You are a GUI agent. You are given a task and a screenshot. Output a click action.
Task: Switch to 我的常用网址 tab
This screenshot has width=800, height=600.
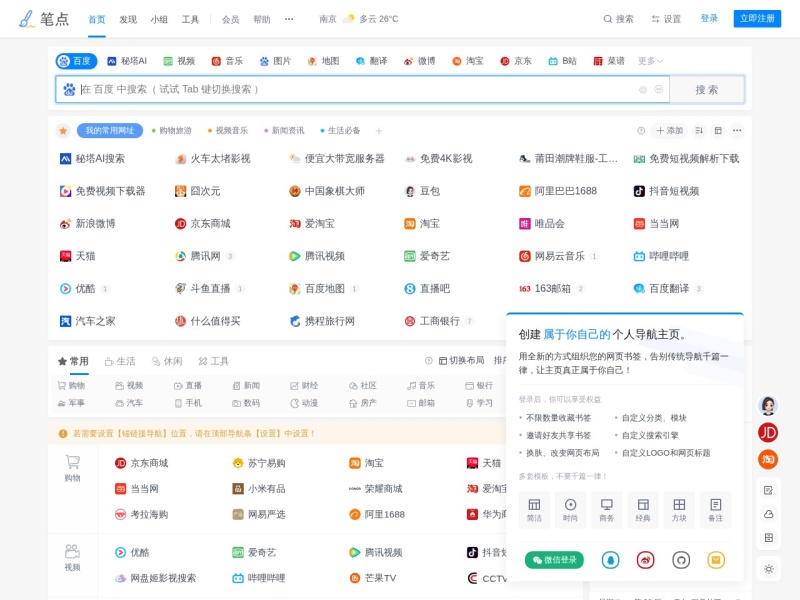pyautogui.click(x=110, y=131)
